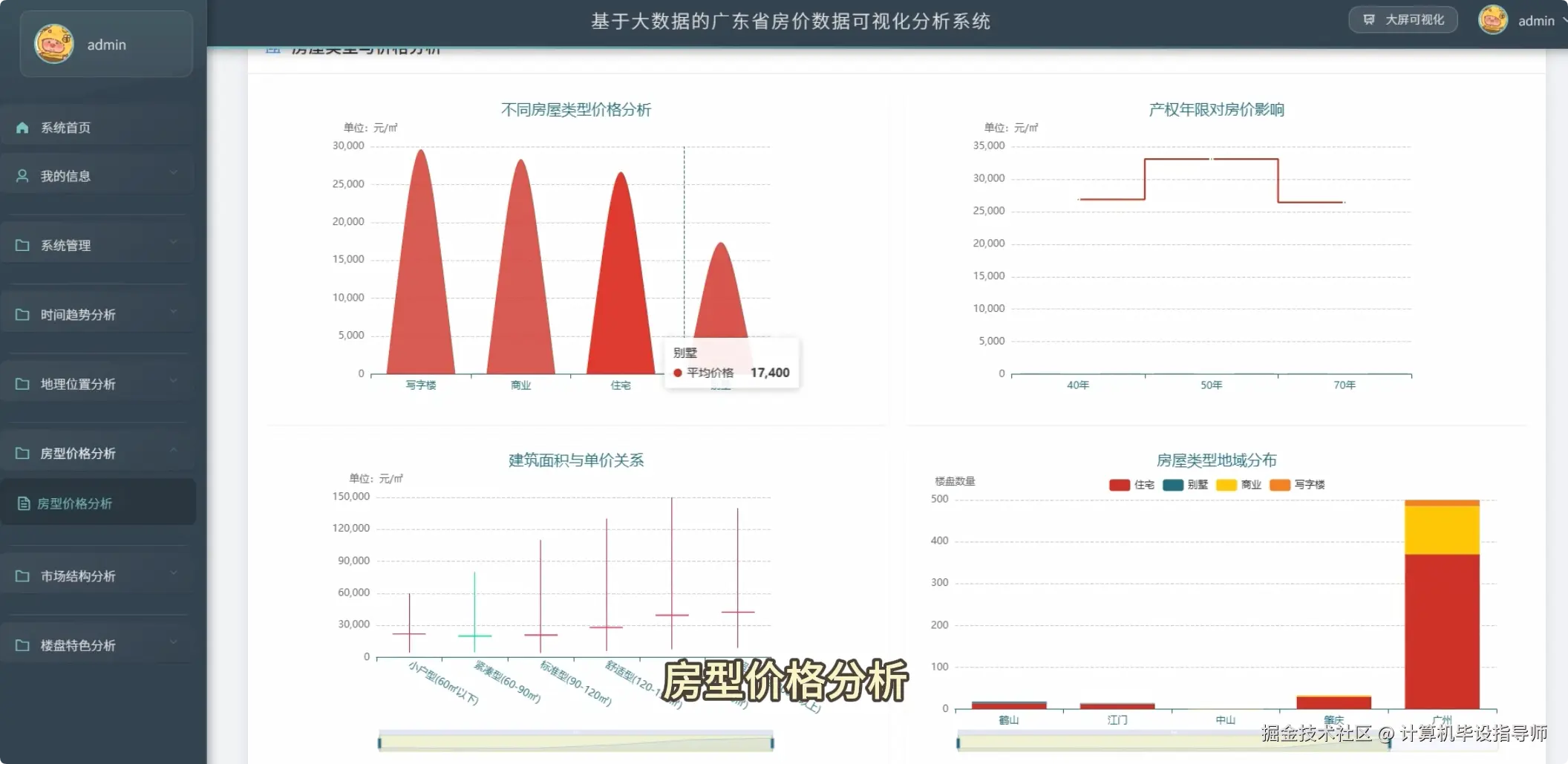Click the 肇庆 bar in distribution chart
1568x764 pixels.
(1333, 702)
